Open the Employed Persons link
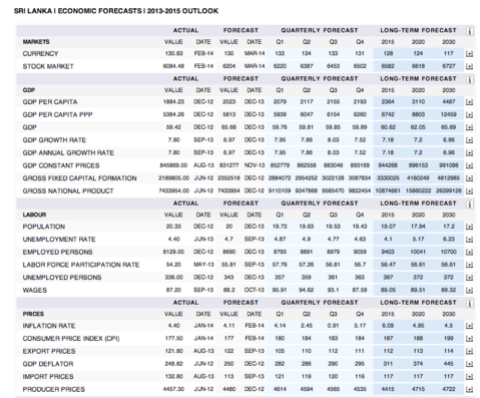This screenshot has height=398, width=480. click(x=57, y=252)
